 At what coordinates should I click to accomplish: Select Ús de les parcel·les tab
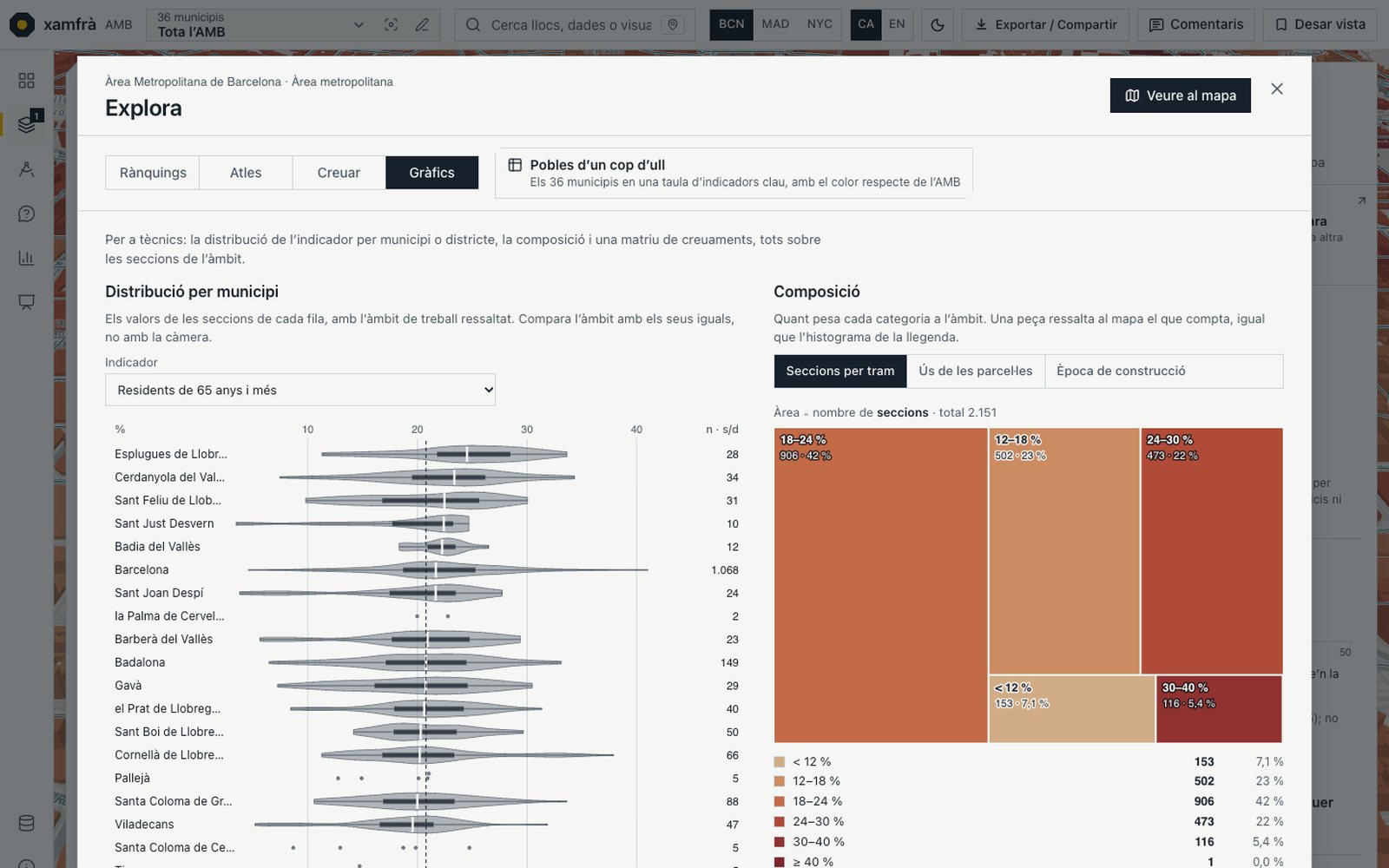coord(976,371)
